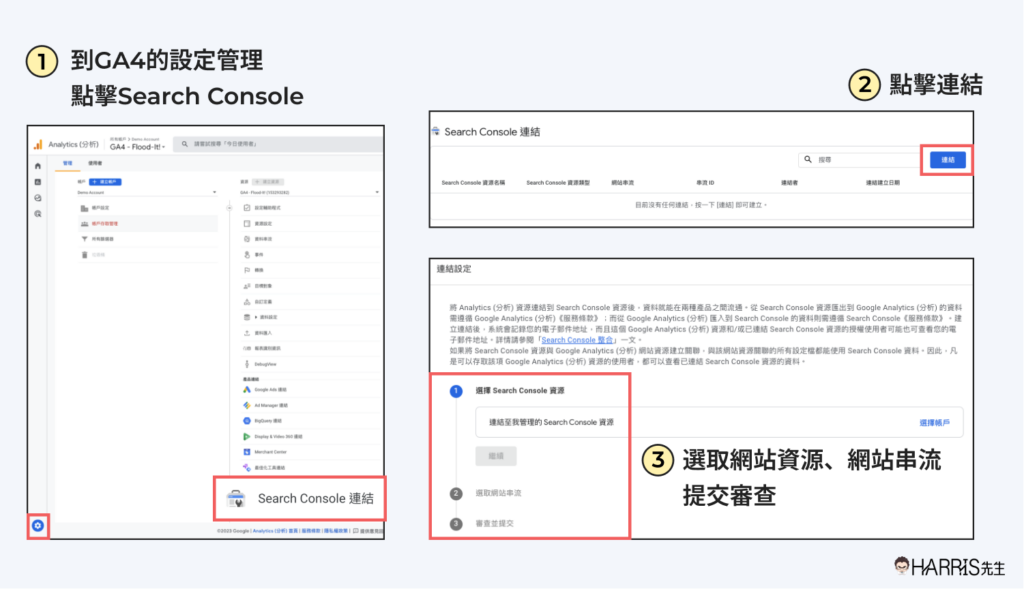Click step 1 選擇 Search Console 資源
Screen dimensions: 1024x589
click(x=520, y=390)
